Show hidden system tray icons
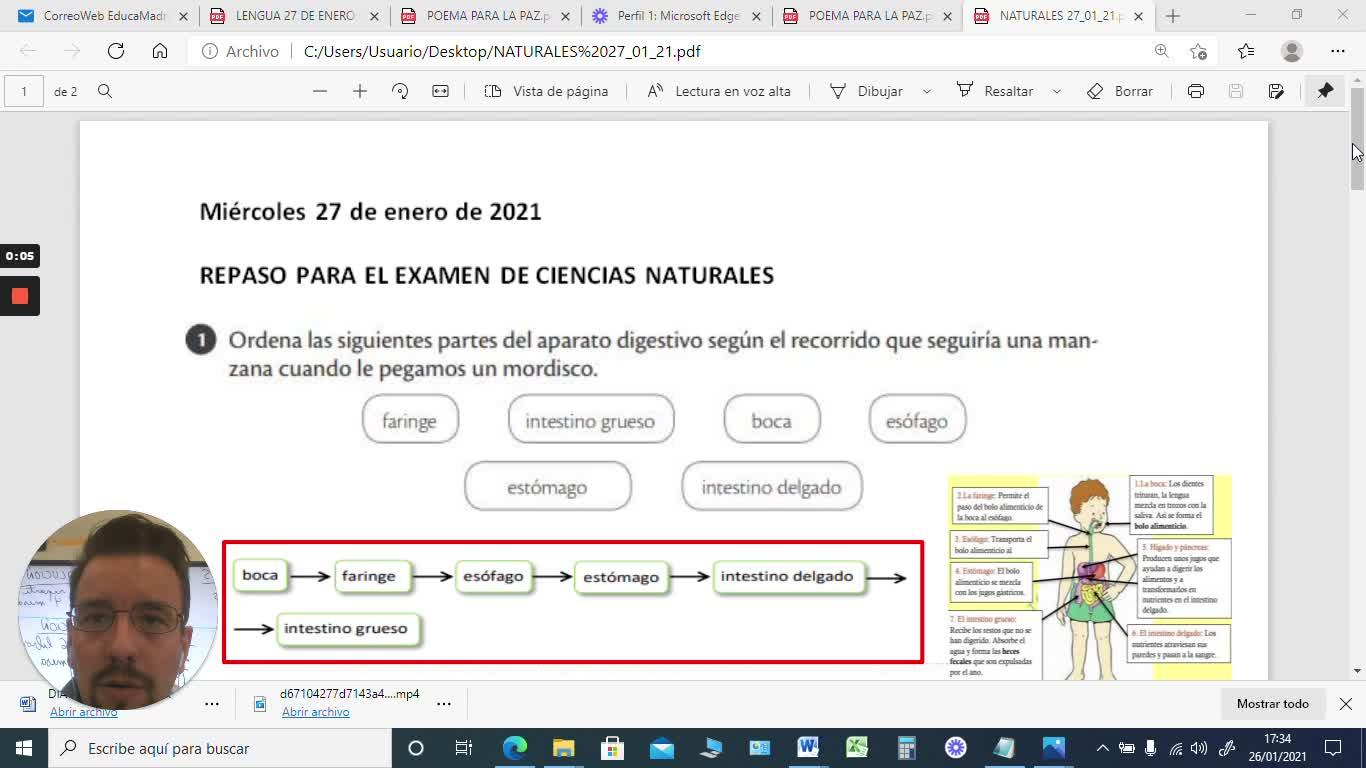 [x=1103, y=748]
